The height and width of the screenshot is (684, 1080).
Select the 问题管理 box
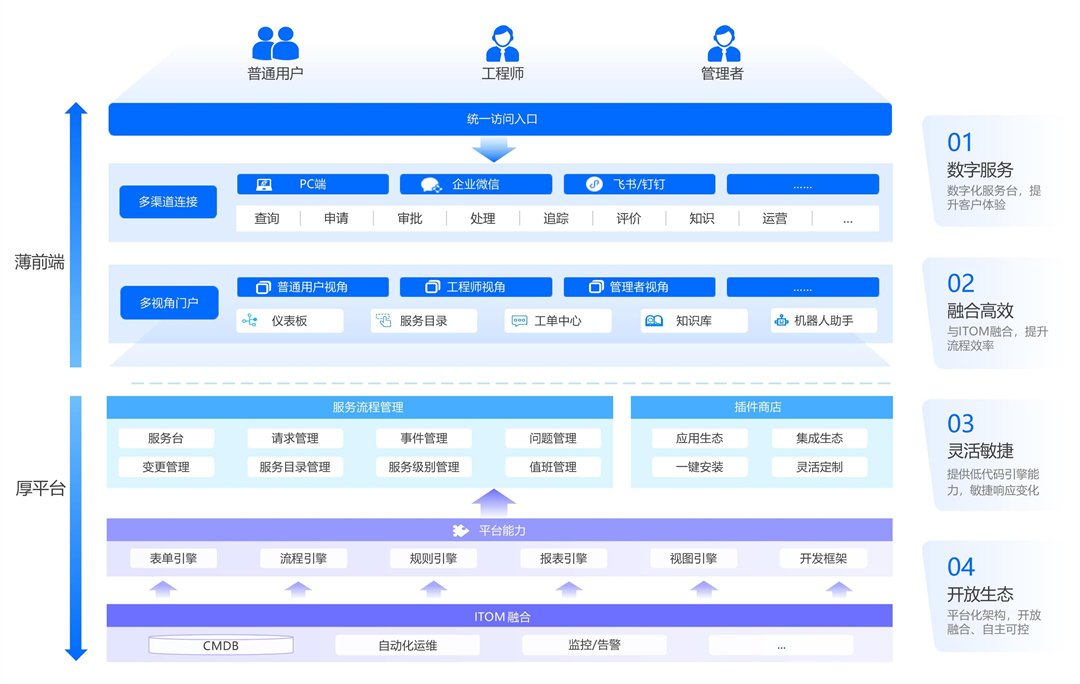point(553,438)
